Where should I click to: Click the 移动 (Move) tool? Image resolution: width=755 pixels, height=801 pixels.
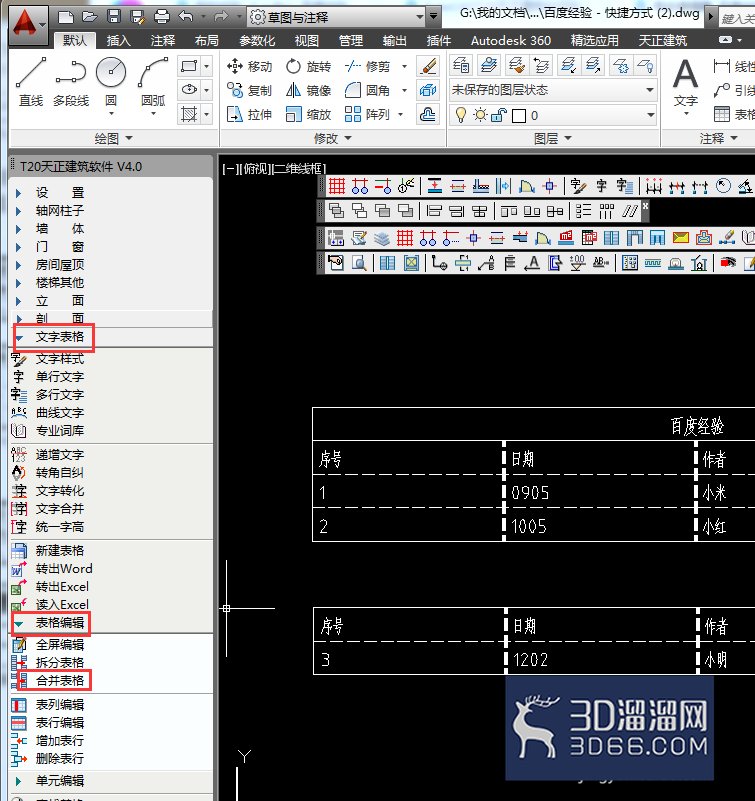point(249,66)
